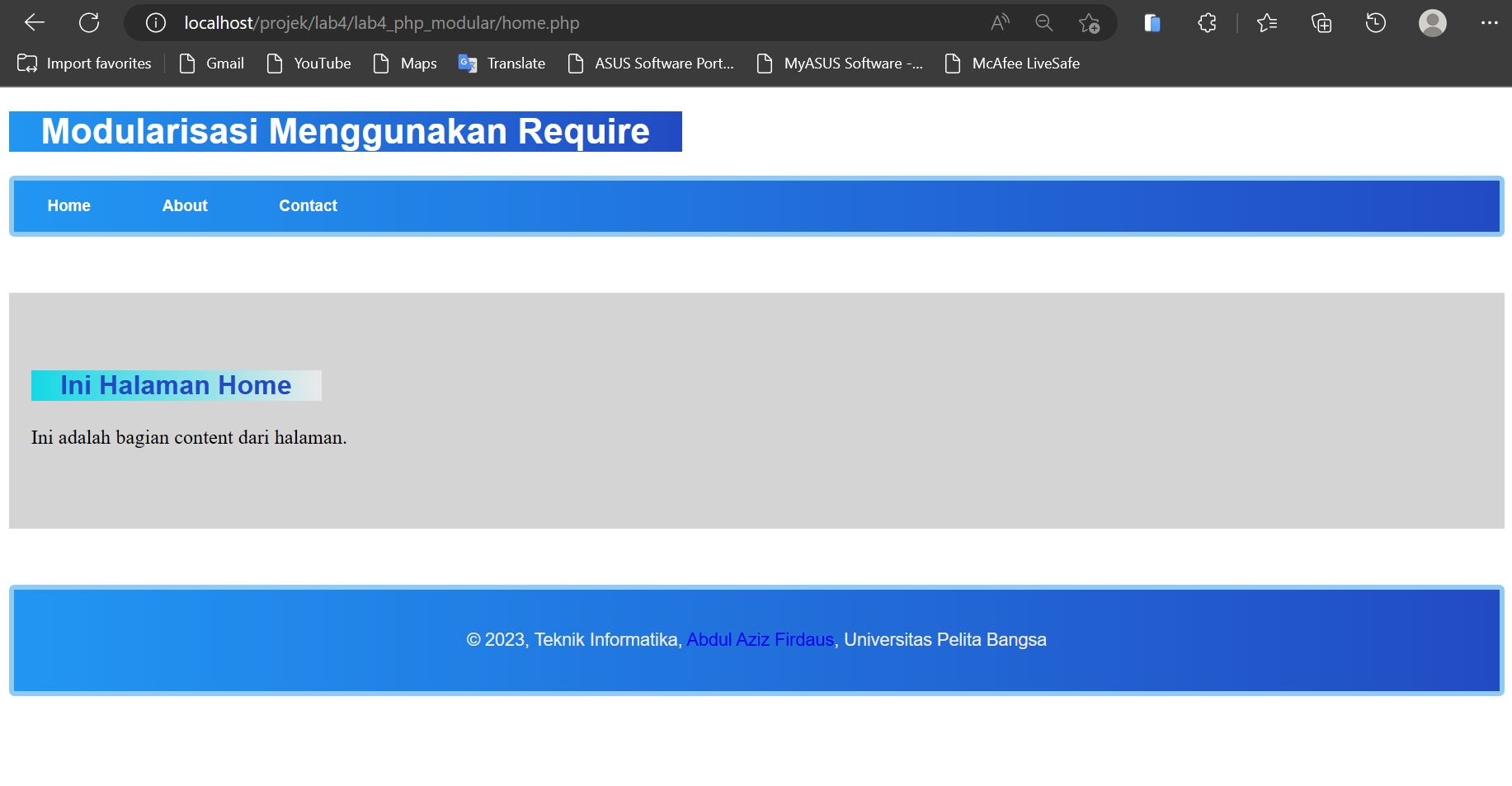This screenshot has height=786, width=1512.
Task: Open browsing History
Action: [x=1374, y=22]
